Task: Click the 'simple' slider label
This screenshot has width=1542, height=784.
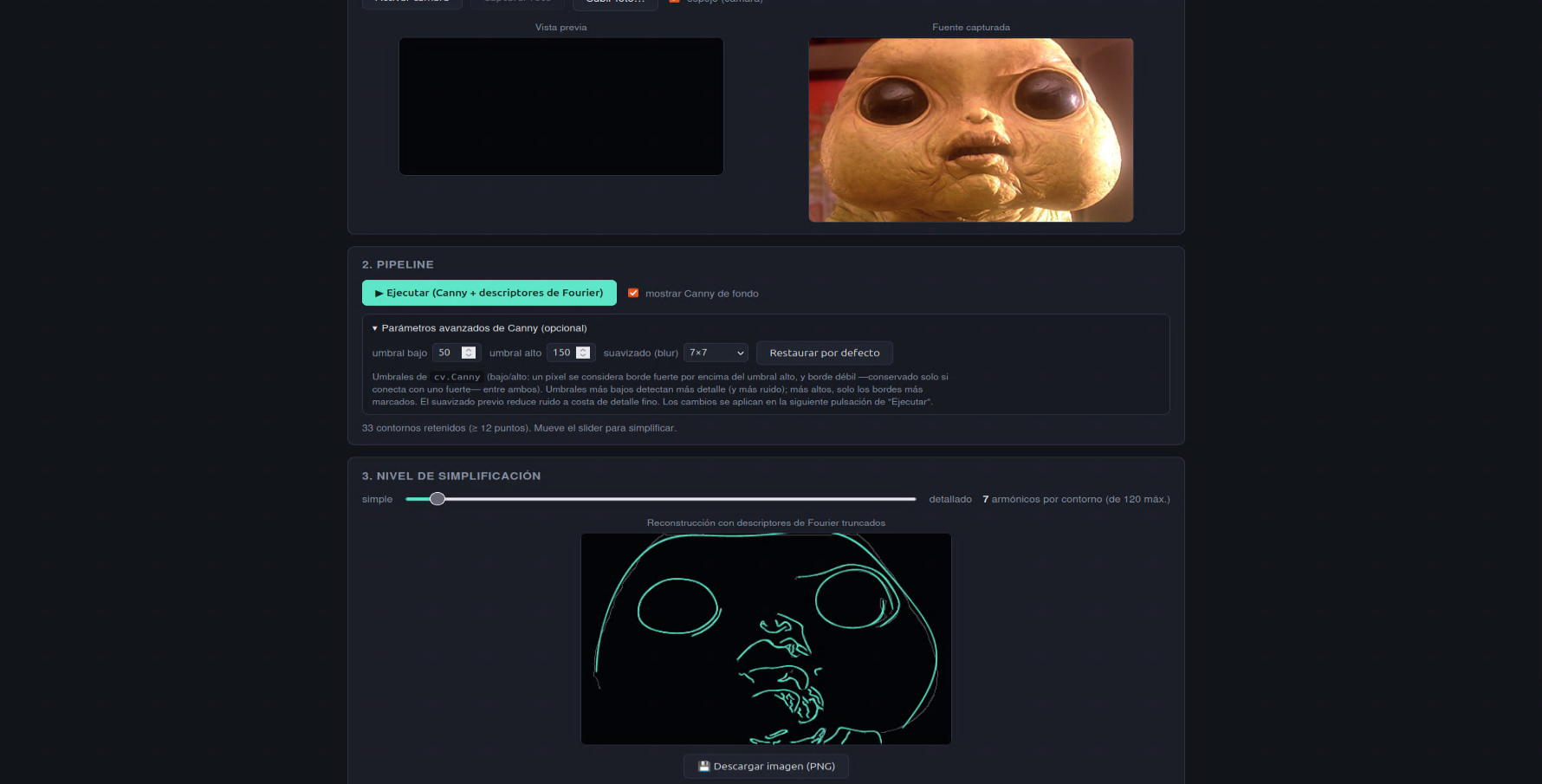Action: pyautogui.click(x=377, y=499)
